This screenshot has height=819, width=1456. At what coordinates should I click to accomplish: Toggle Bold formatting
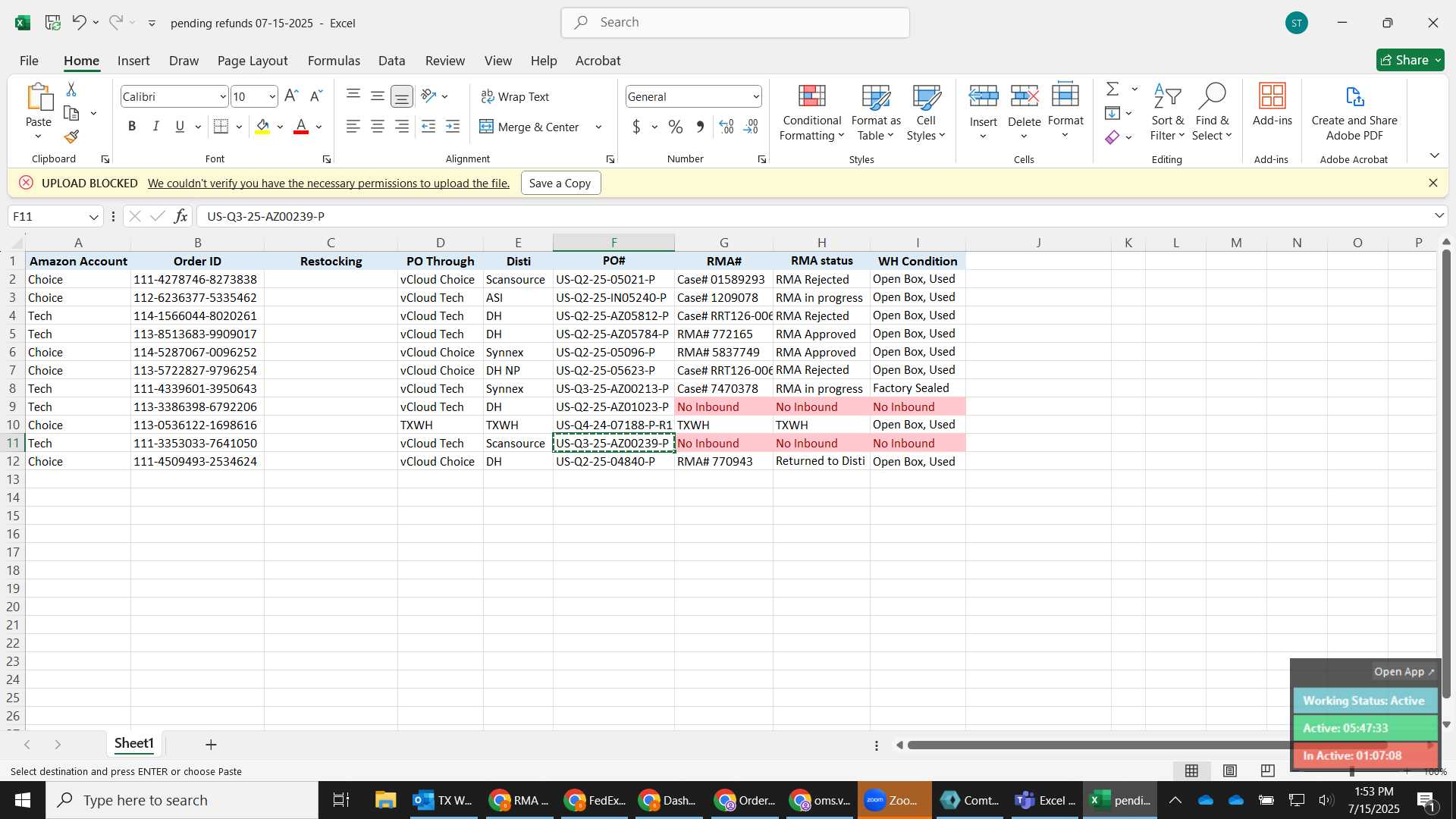click(x=132, y=127)
